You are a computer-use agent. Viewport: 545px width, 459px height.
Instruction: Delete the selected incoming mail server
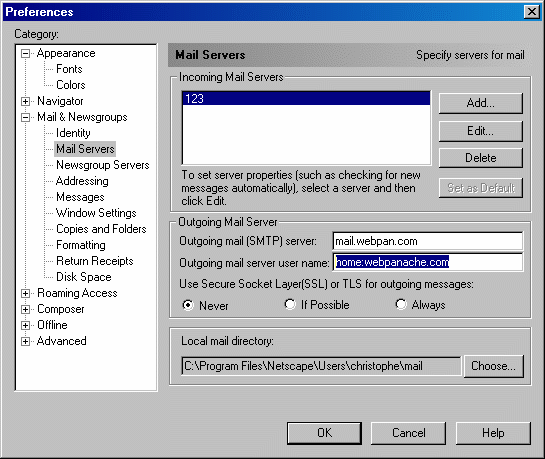point(481,158)
